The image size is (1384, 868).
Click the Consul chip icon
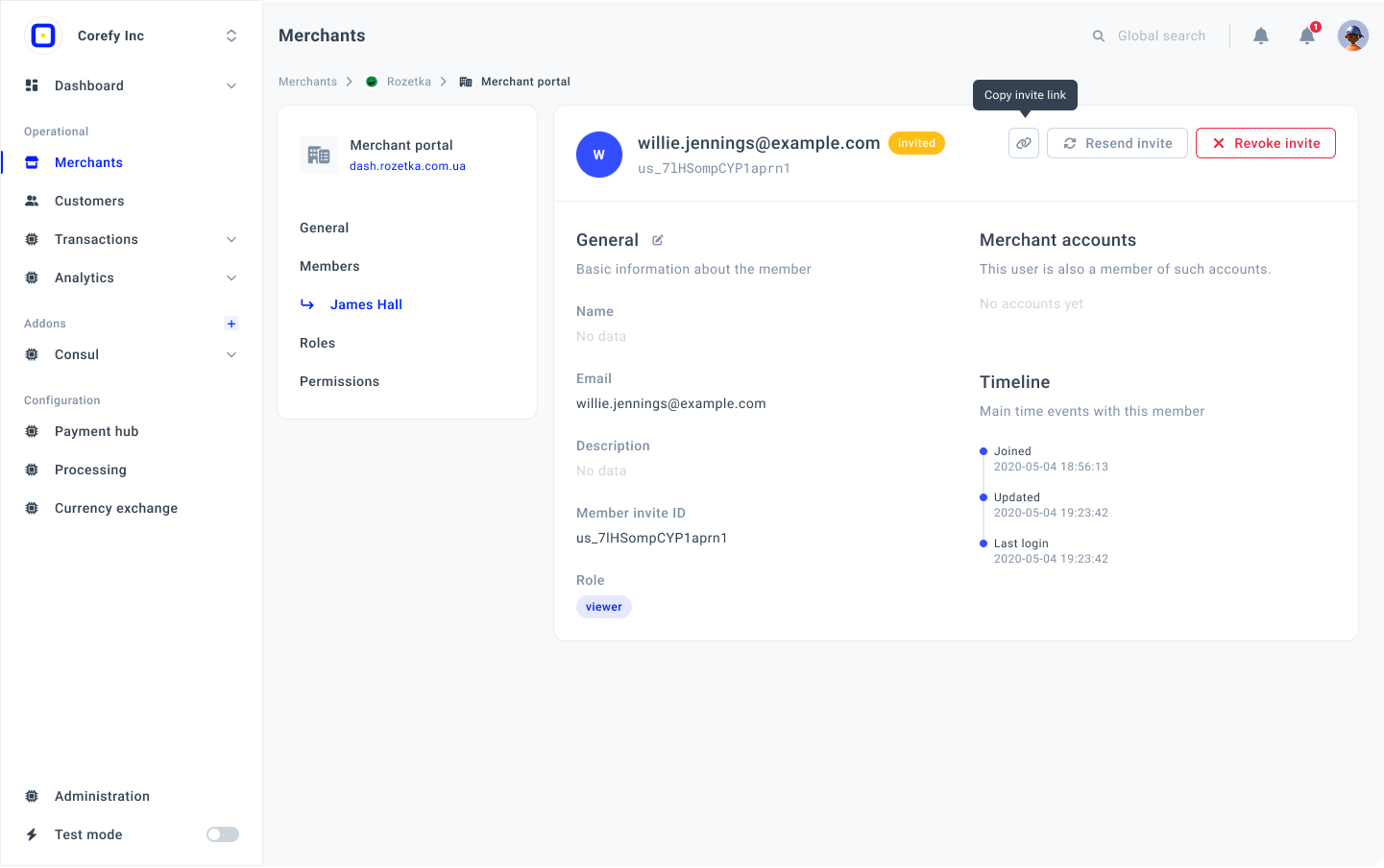tap(32, 354)
